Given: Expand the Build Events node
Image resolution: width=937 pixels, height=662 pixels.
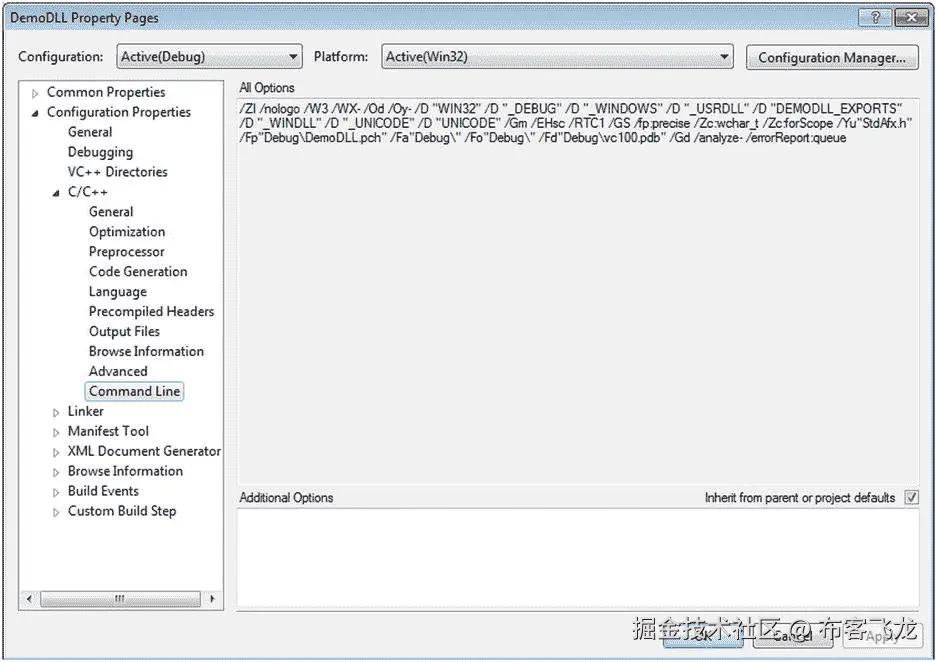Looking at the screenshot, I should pyautogui.click(x=56, y=491).
